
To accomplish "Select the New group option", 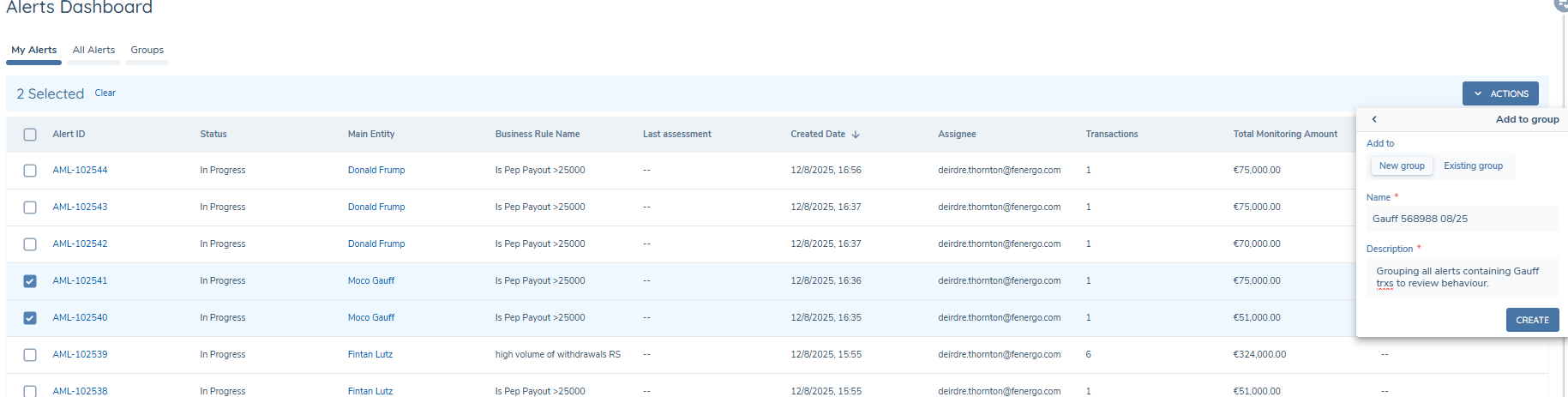I will click(1401, 165).
